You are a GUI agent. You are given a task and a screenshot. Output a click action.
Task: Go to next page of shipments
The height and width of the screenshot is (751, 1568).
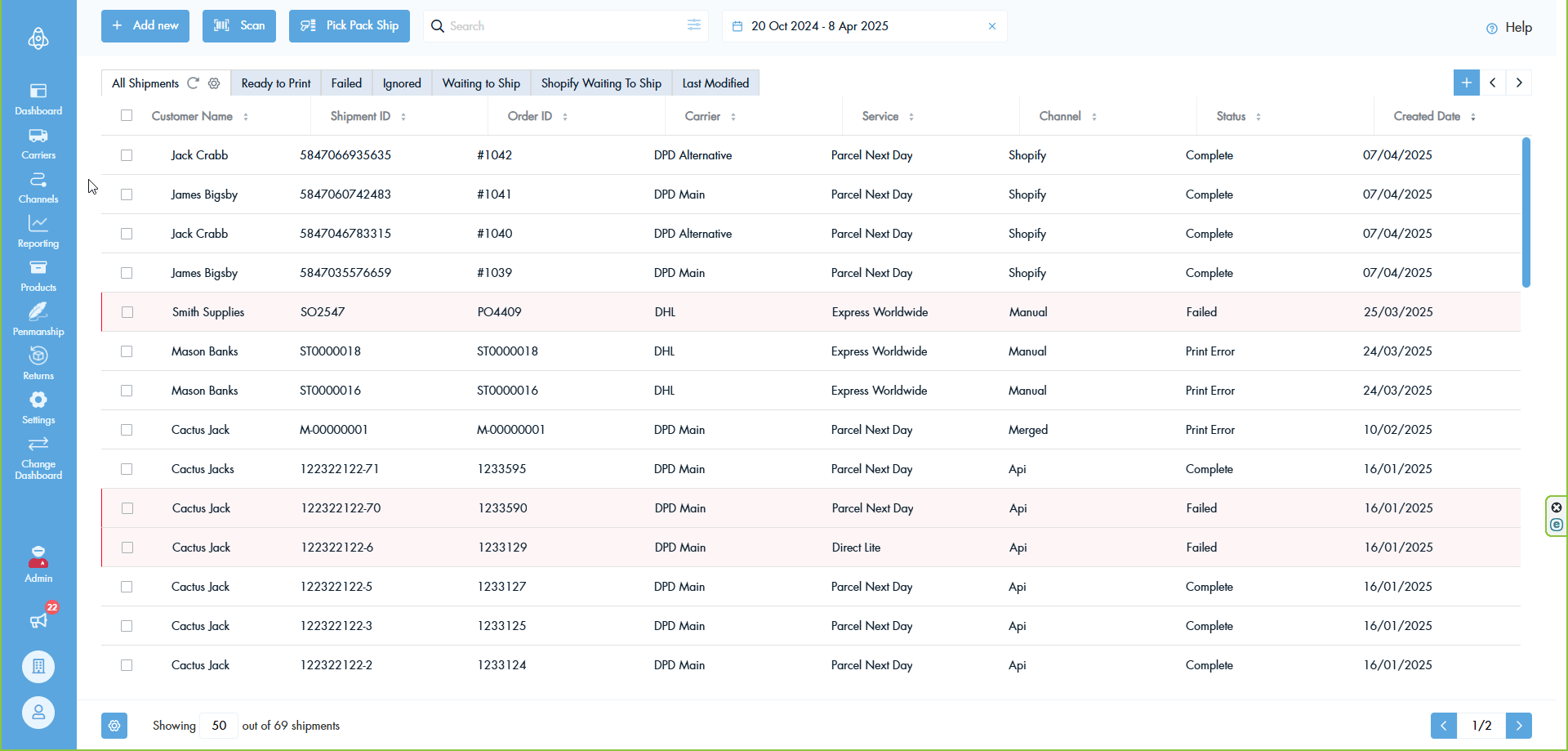pyautogui.click(x=1519, y=726)
